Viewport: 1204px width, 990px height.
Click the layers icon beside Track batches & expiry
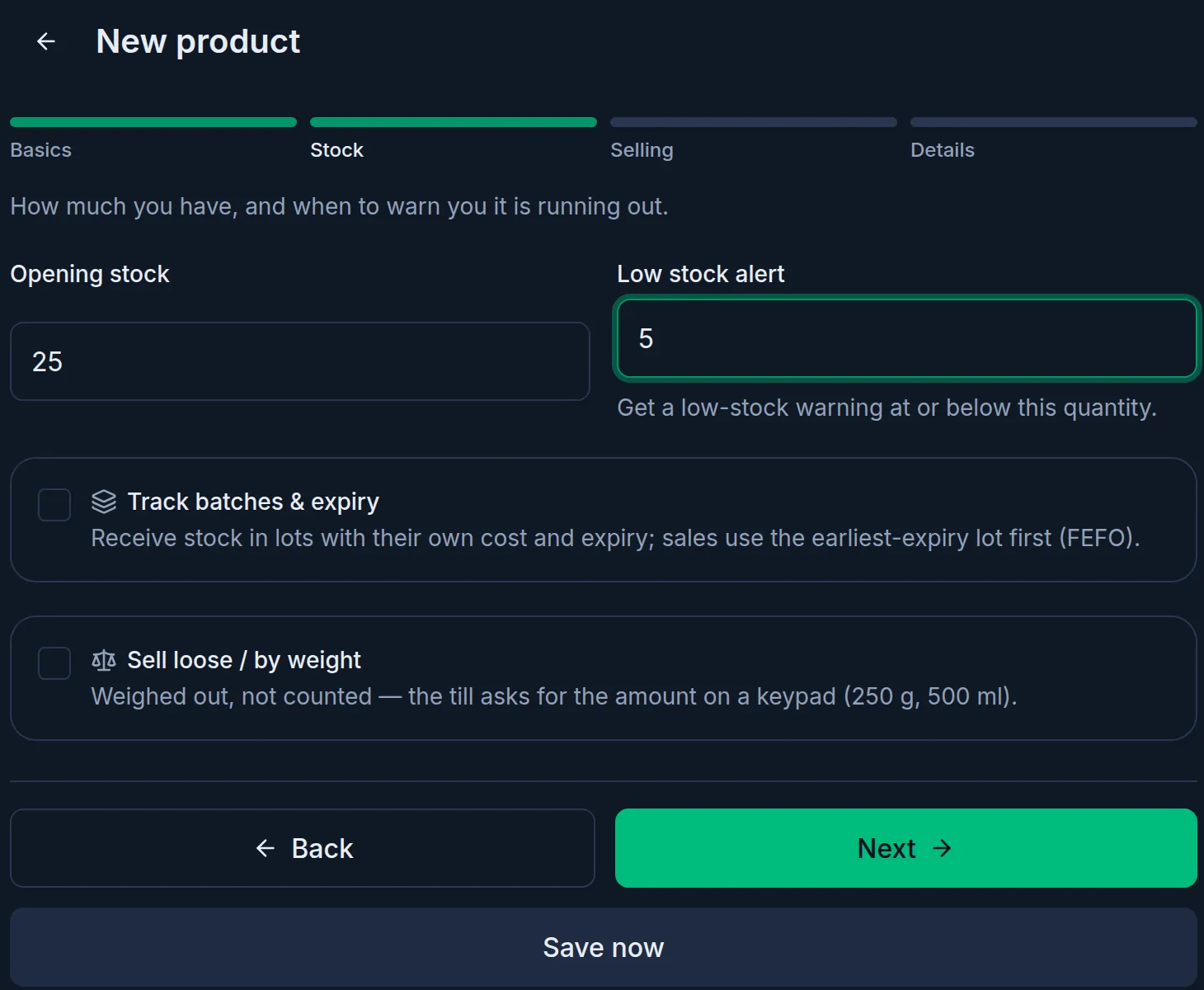pos(104,502)
